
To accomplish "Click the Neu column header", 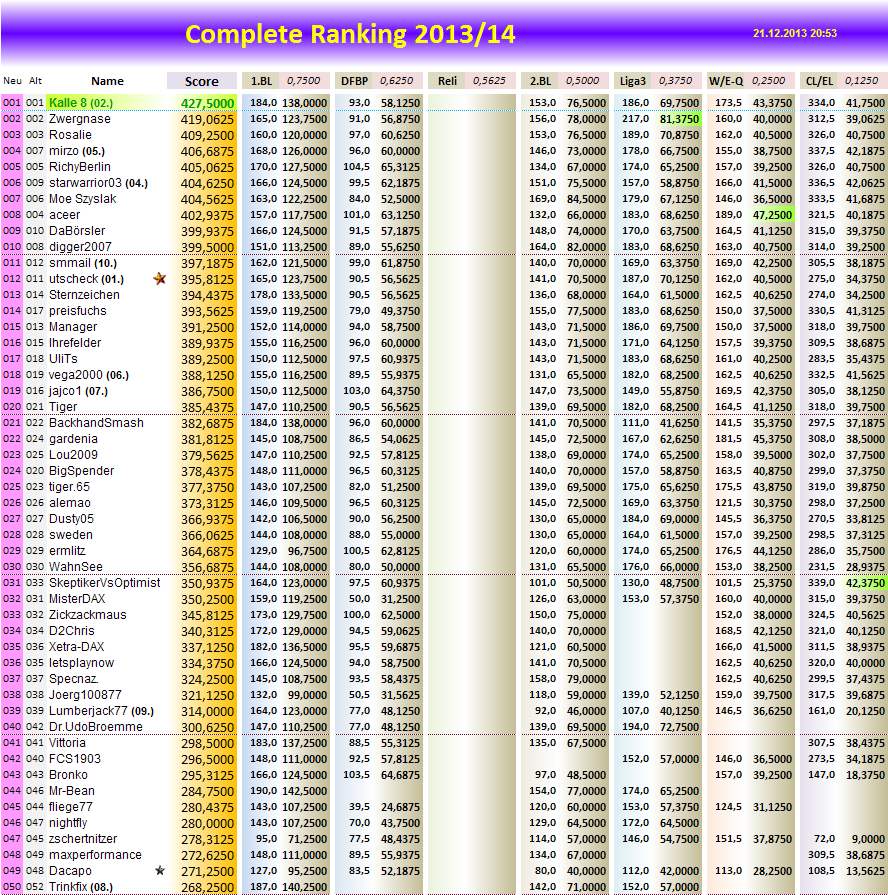I will tap(13, 81).
